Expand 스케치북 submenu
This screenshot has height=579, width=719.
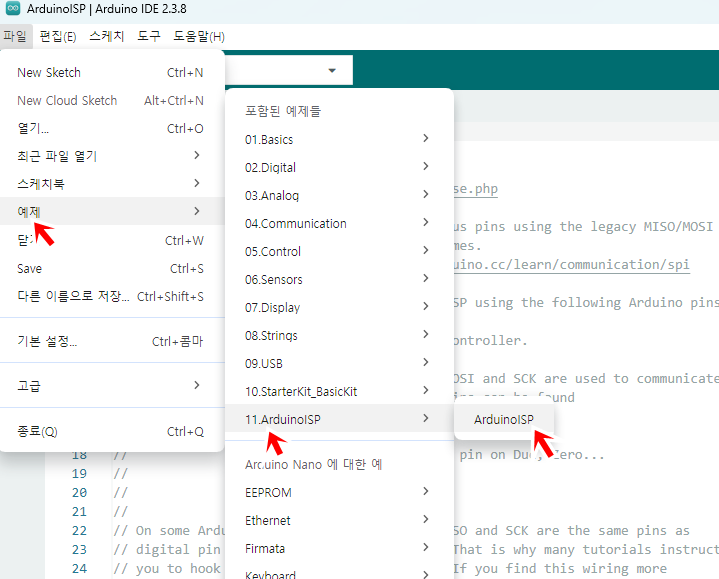[112, 184]
